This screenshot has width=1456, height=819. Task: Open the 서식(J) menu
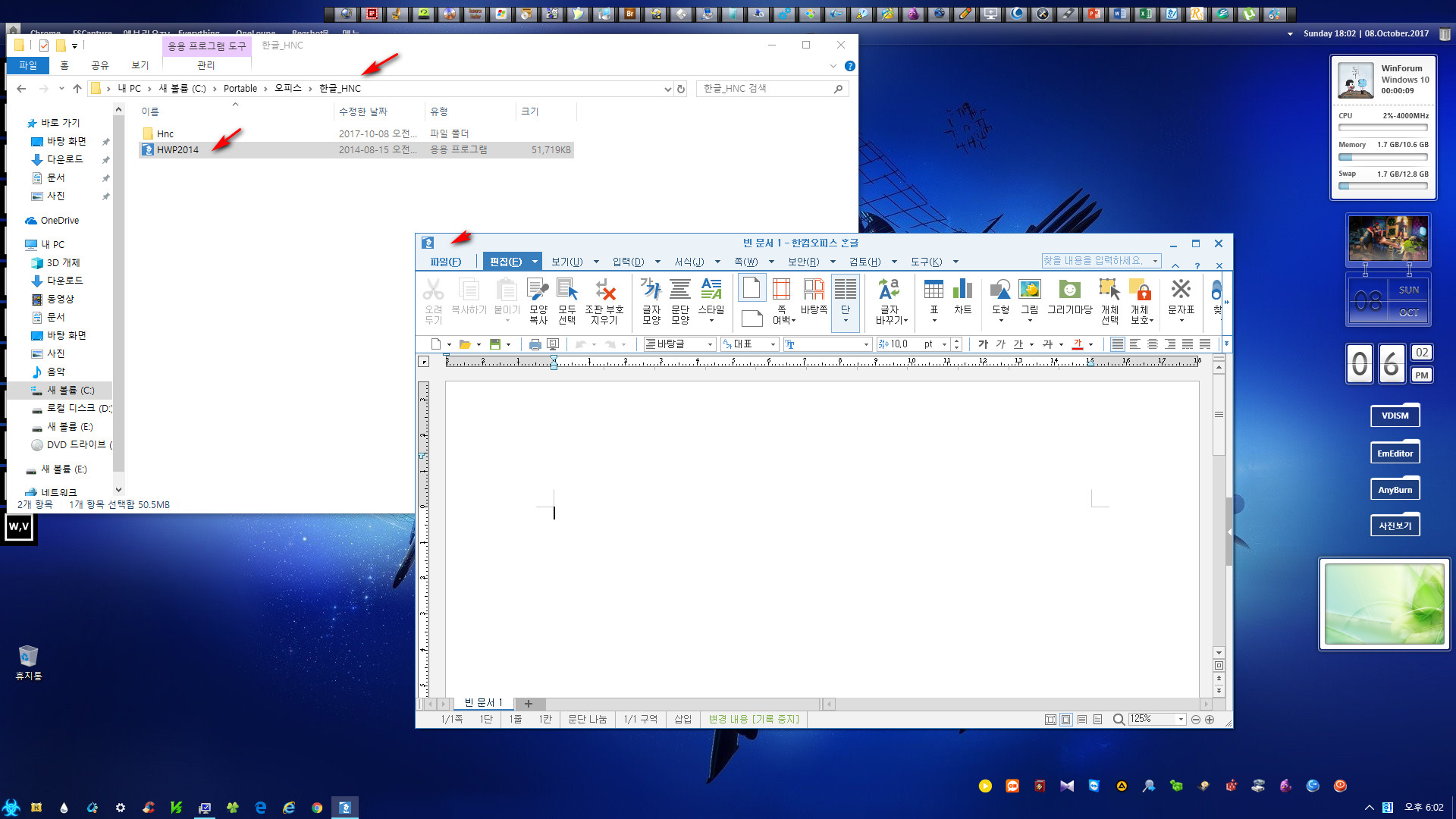click(x=689, y=262)
